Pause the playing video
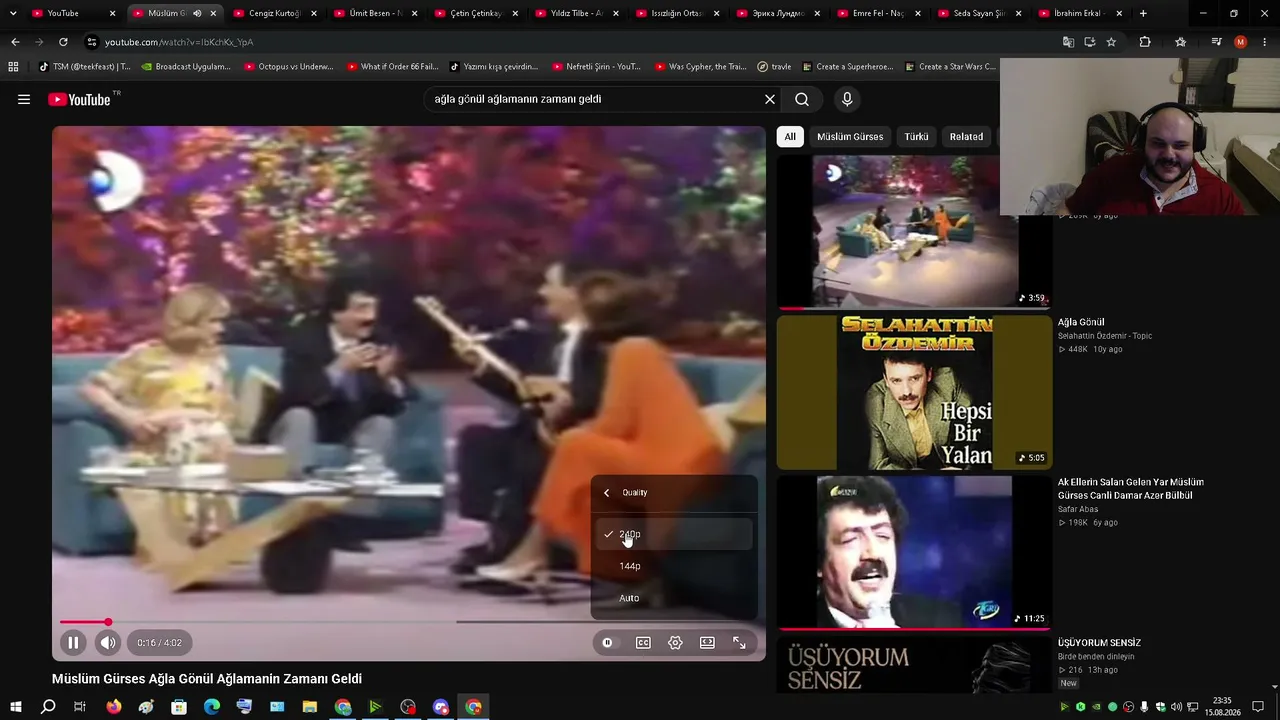The width and height of the screenshot is (1280, 720). tap(73, 643)
